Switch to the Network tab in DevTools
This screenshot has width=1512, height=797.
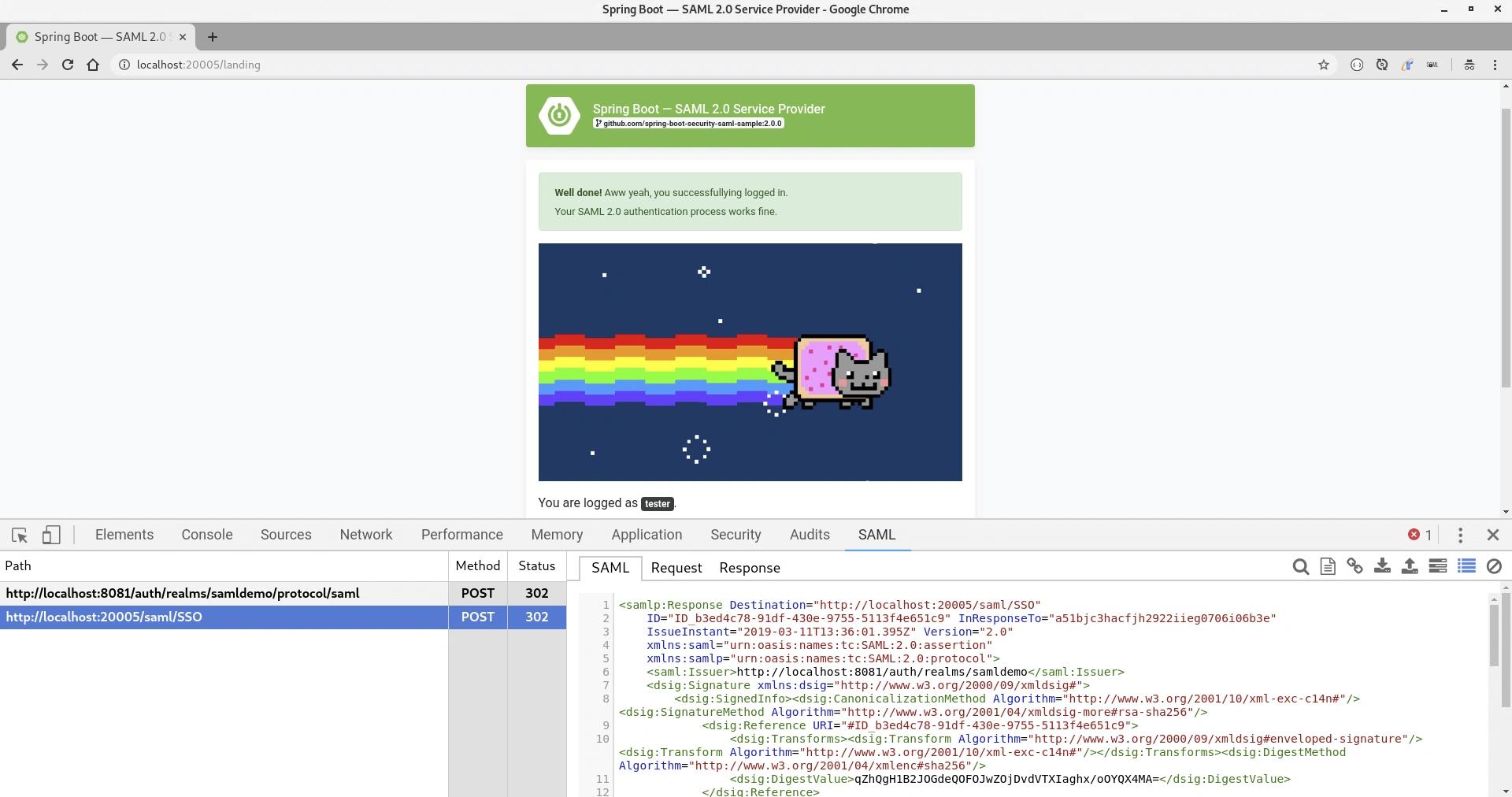[x=365, y=535]
